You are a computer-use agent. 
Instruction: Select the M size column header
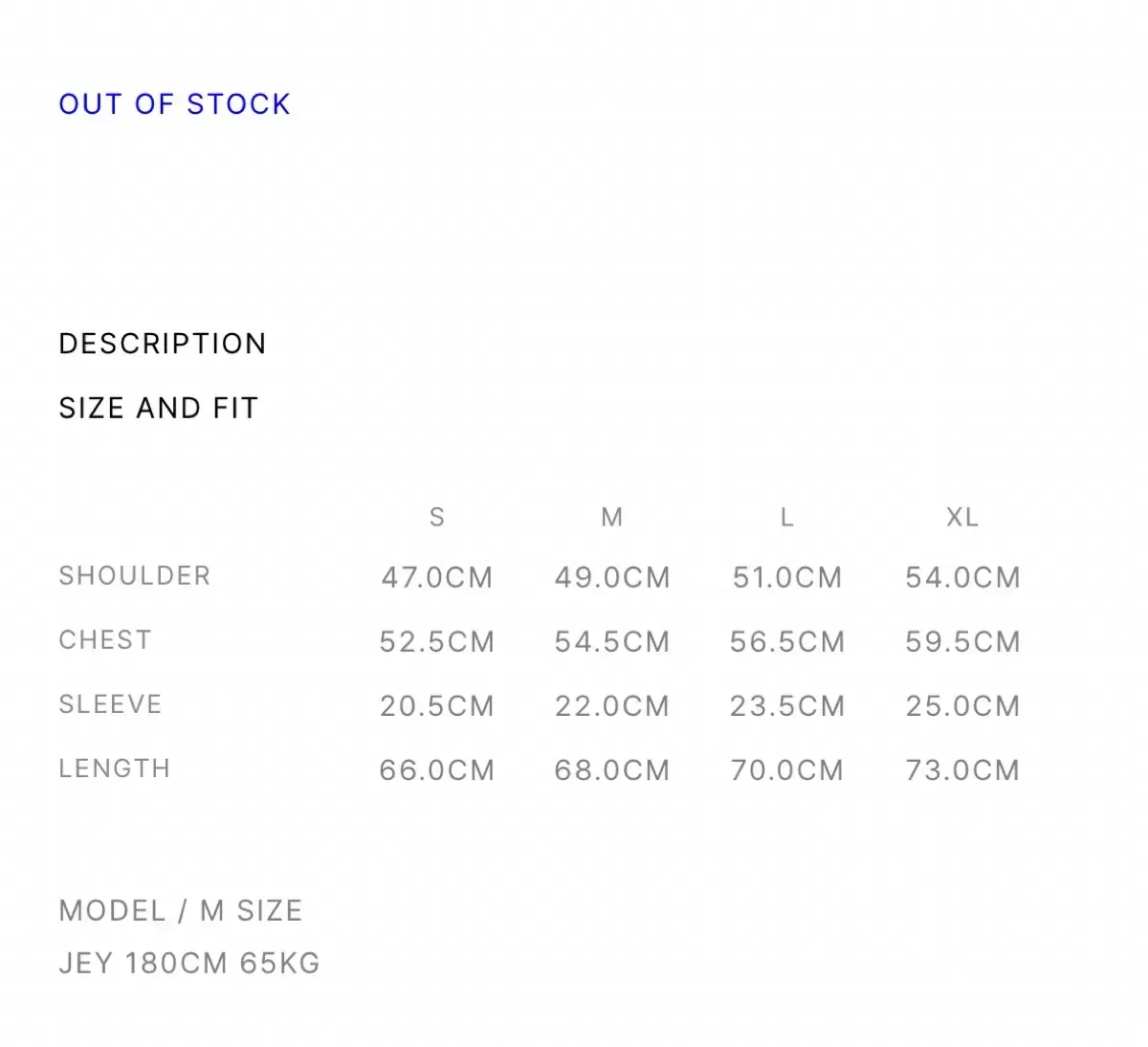[x=612, y=517]
